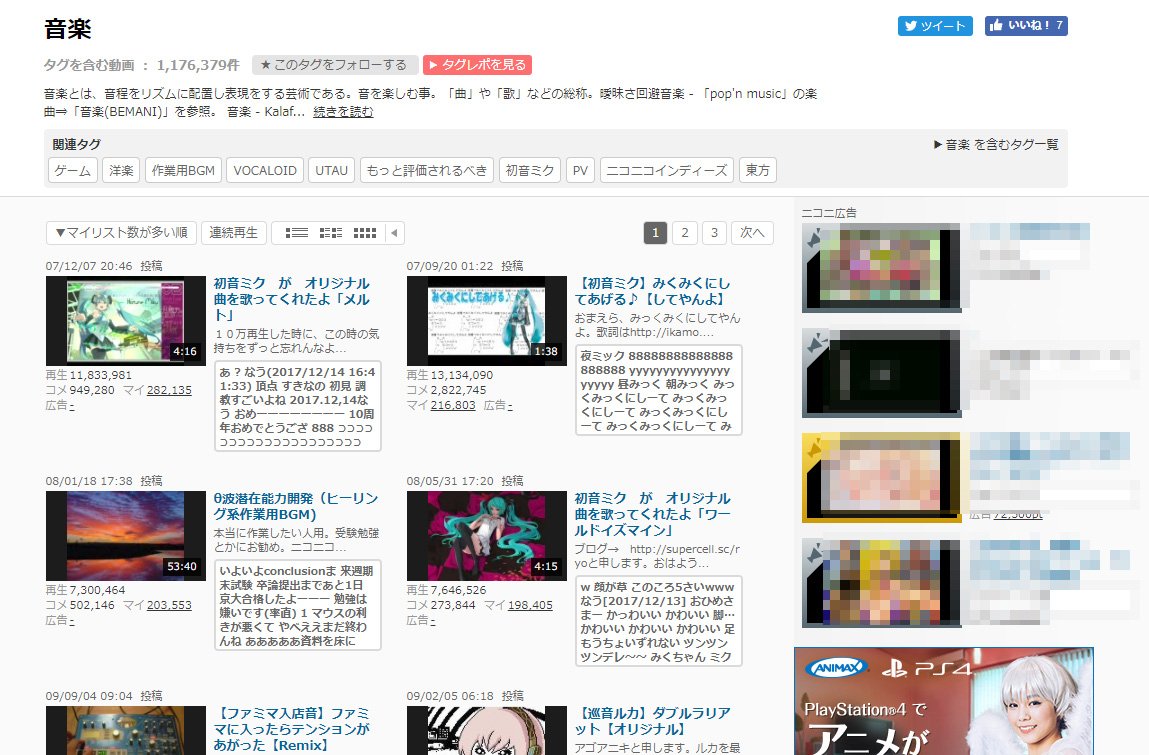This screenshot has width=1149, height=755.
Task: Follow this tag via star button
Action: pos(335,65)
